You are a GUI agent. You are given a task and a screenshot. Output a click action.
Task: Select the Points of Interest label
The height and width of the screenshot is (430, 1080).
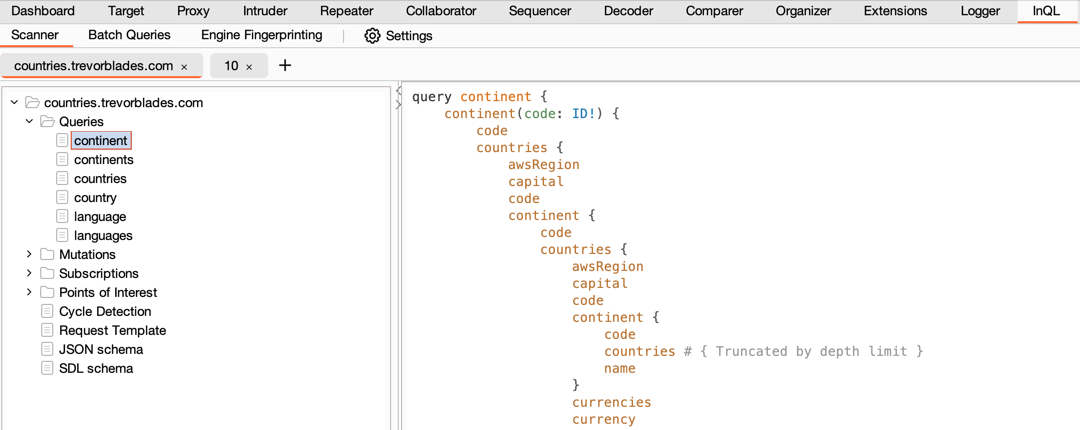[x=108, y=292]
